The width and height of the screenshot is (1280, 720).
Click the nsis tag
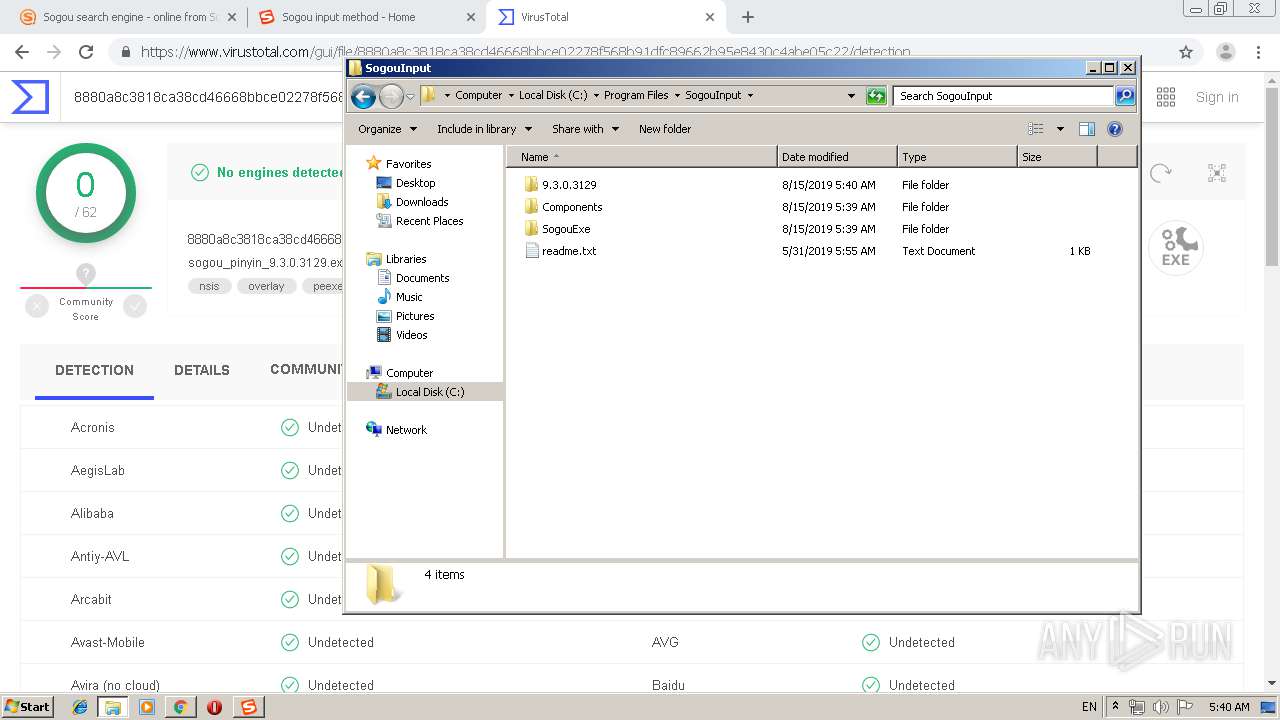pos(209,286)
